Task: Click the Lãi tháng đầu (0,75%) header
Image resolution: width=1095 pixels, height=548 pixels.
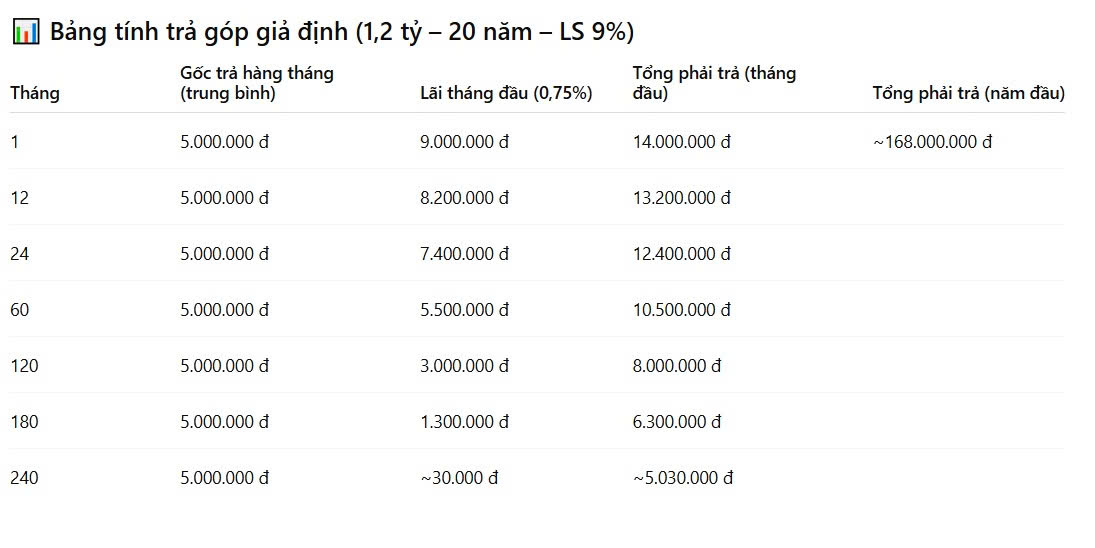Action: point(506,93)
